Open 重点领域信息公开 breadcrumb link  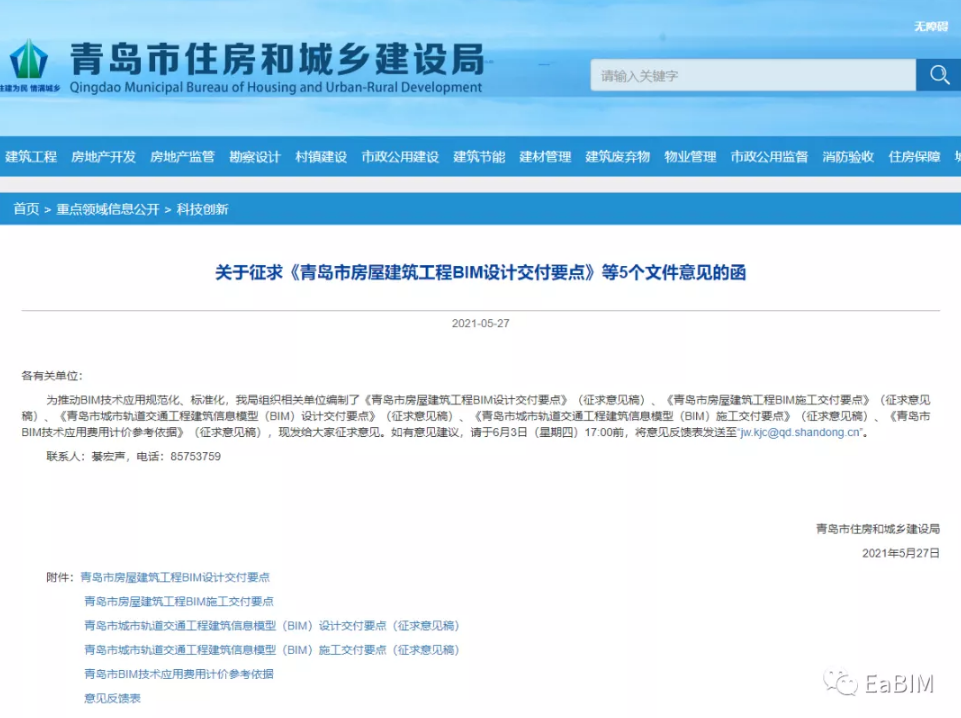(x=108, y=210)
